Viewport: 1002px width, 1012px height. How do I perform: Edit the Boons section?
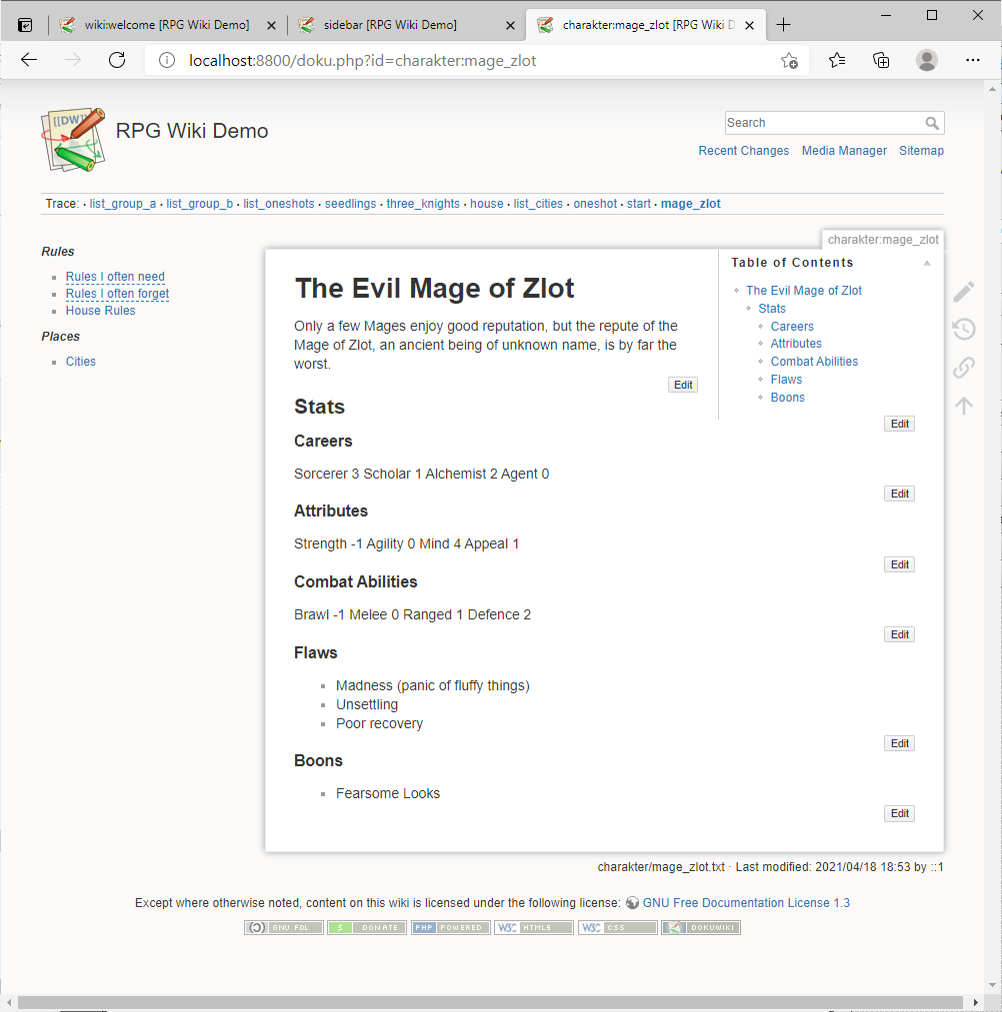(899, 814)
